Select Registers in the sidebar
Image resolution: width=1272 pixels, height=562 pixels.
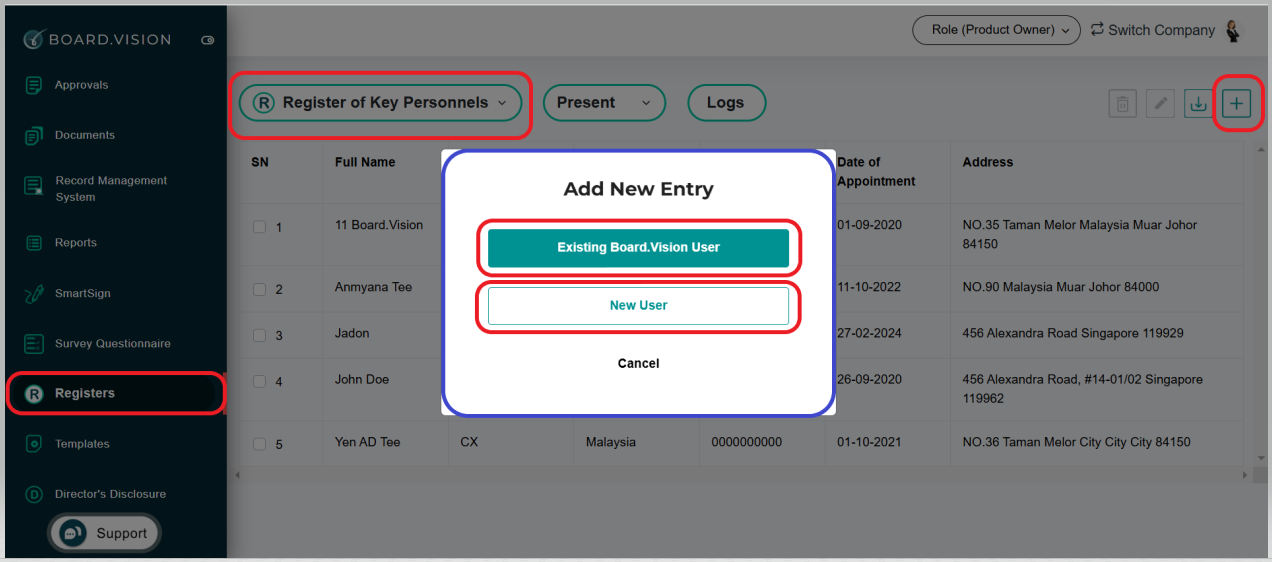115,393
